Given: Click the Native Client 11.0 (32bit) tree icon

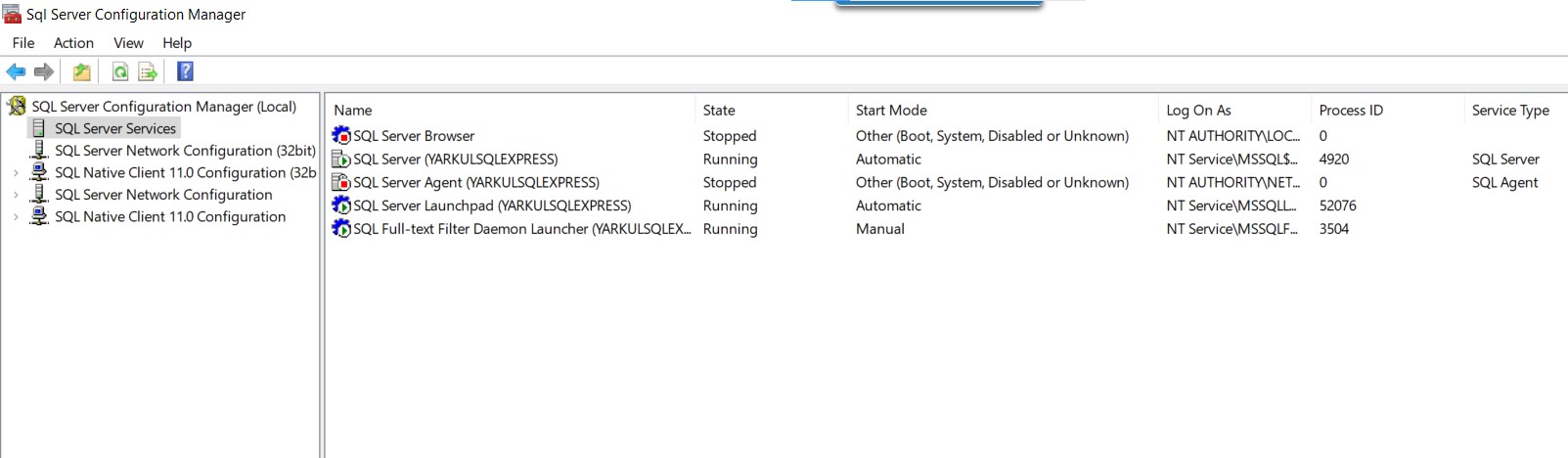Looking at the screenshot, I should 39,172.
